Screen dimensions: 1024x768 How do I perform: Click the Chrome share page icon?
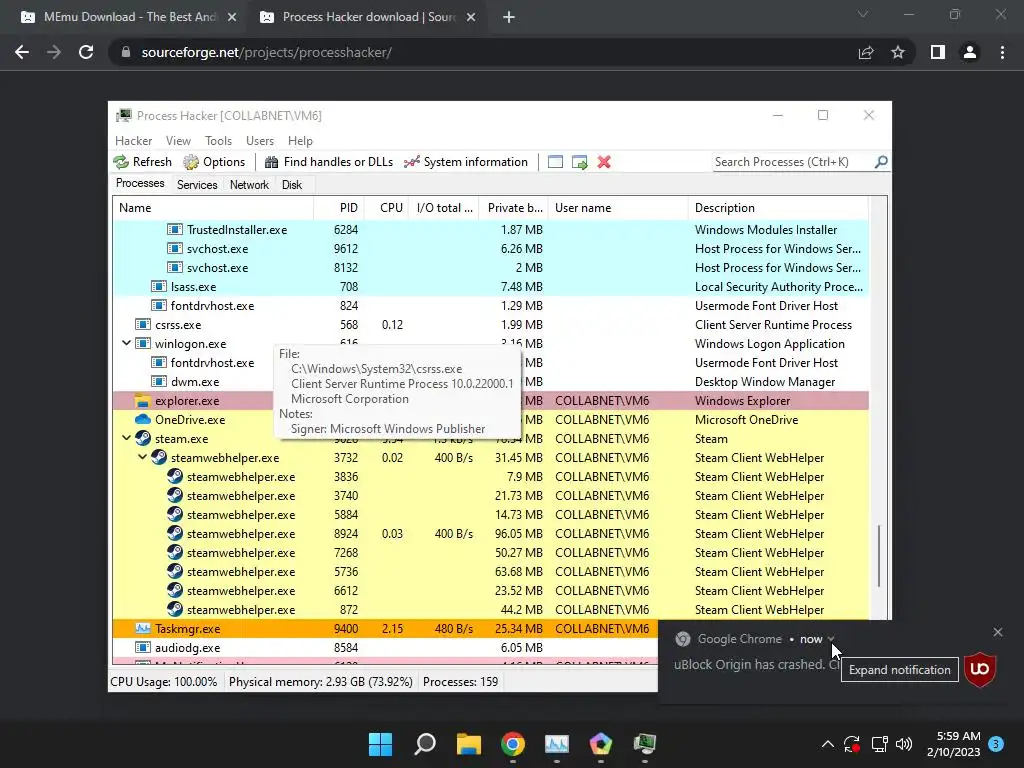pyautogui.click(x=866, y=52)
